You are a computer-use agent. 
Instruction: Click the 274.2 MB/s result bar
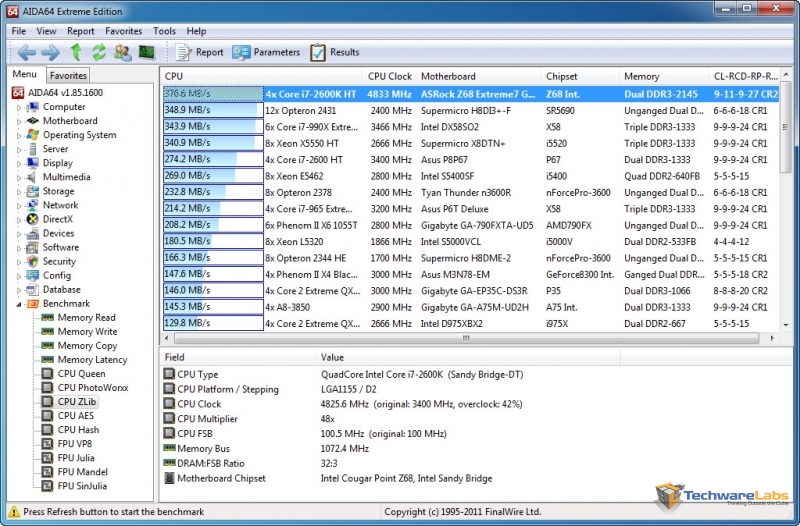213,159
